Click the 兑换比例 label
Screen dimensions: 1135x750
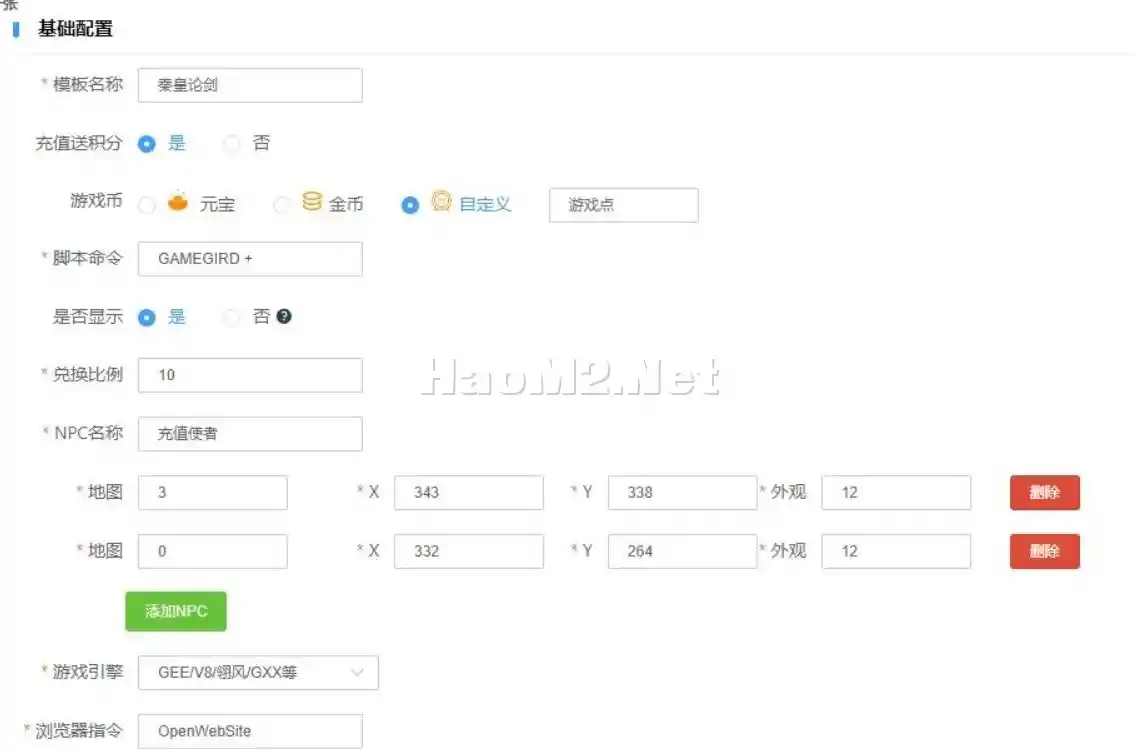(88, 374)
